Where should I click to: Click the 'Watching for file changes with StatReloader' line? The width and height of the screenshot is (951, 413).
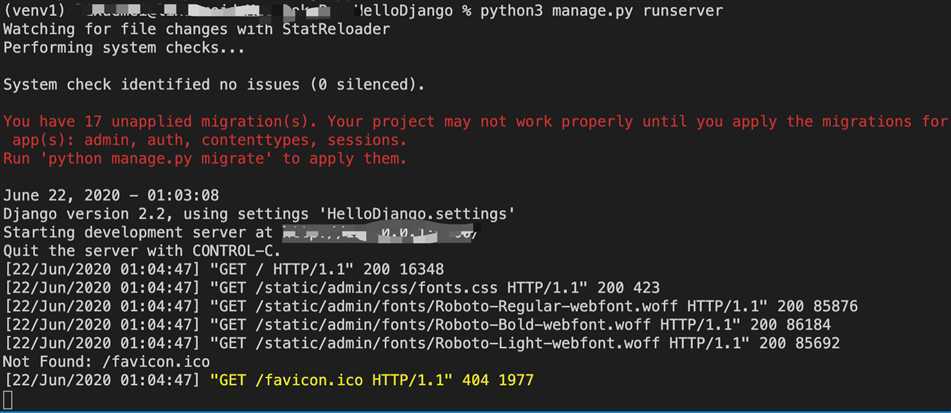coord(196,29)
